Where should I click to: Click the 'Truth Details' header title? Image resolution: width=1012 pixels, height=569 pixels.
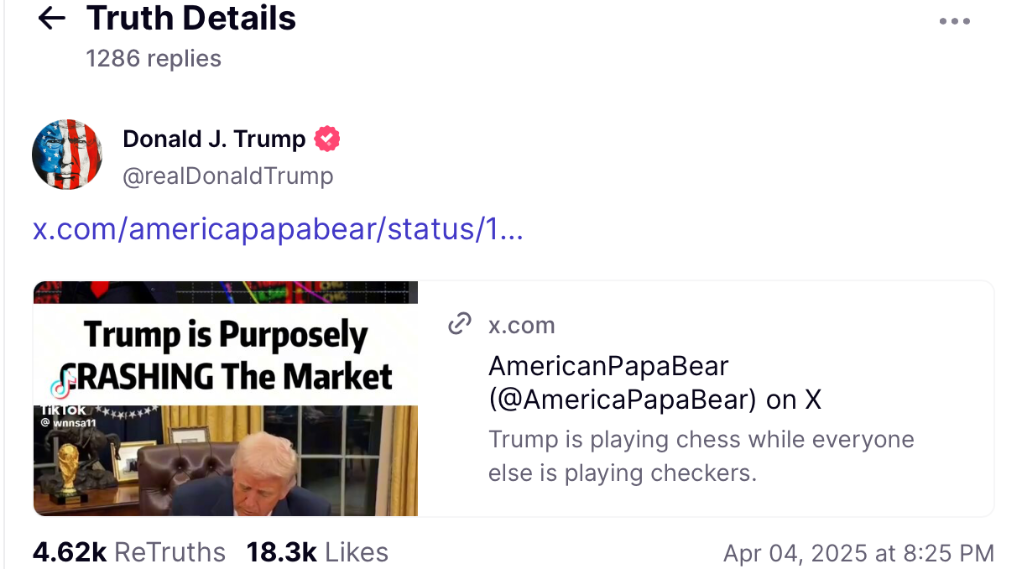(x=191, y=18)
